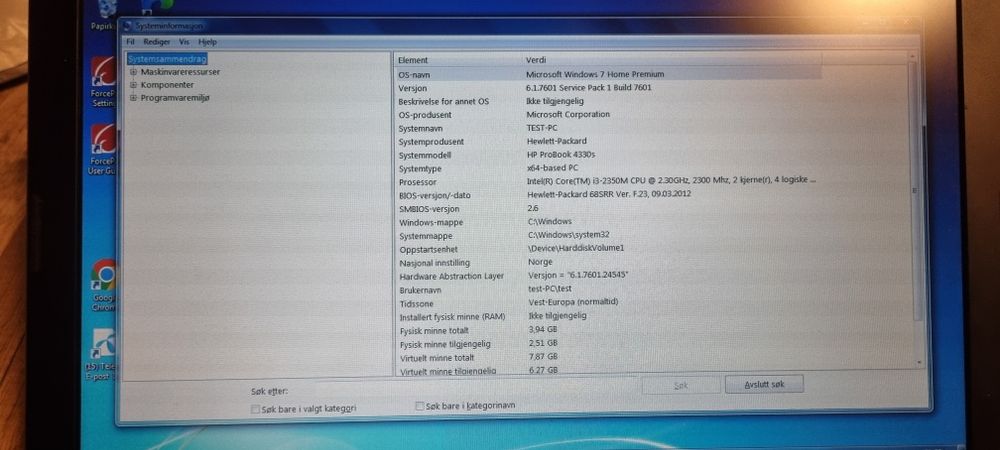Select the Programvaremiljø tree item
The image size is (1000, 450).
(175, 98)
